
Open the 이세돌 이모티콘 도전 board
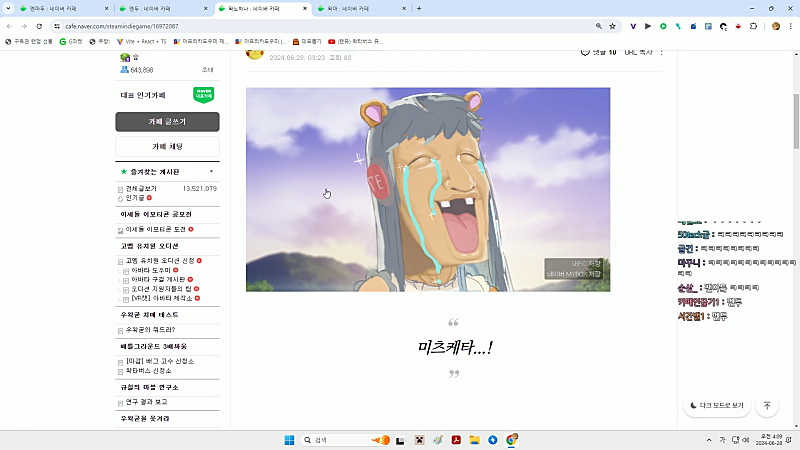click(x=156, y=230)
